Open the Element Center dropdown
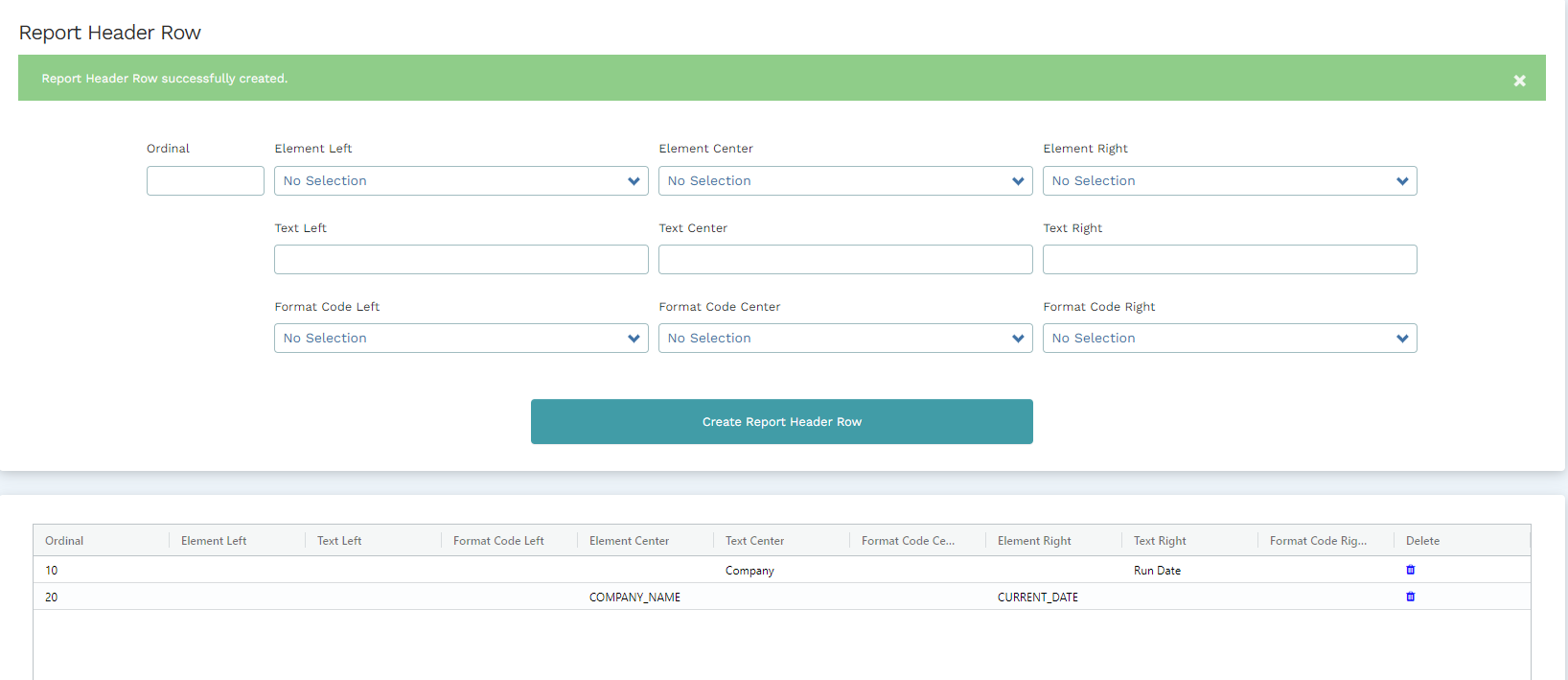 845,181
